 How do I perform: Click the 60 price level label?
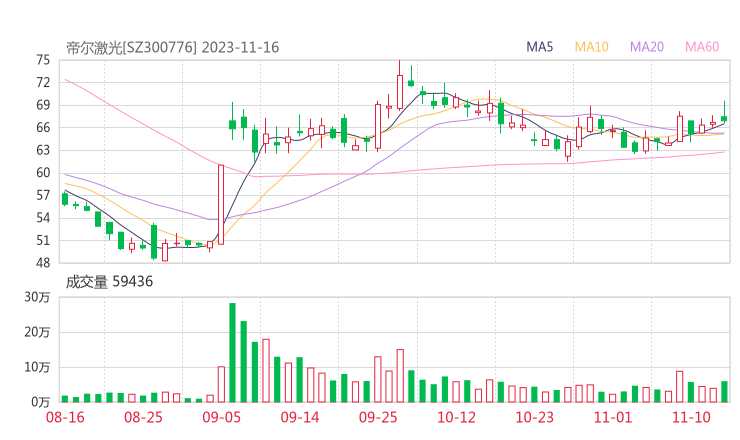click(x=42, y=173)
